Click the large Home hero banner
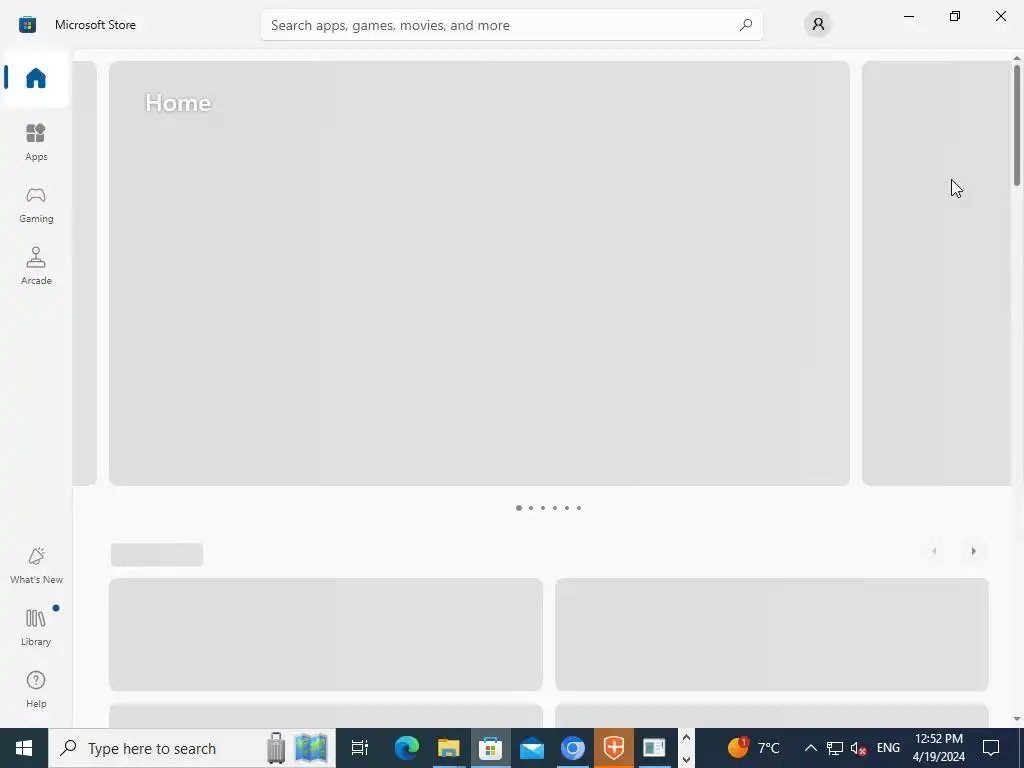The image size is (1024, 768). click(x=479, y=273)
